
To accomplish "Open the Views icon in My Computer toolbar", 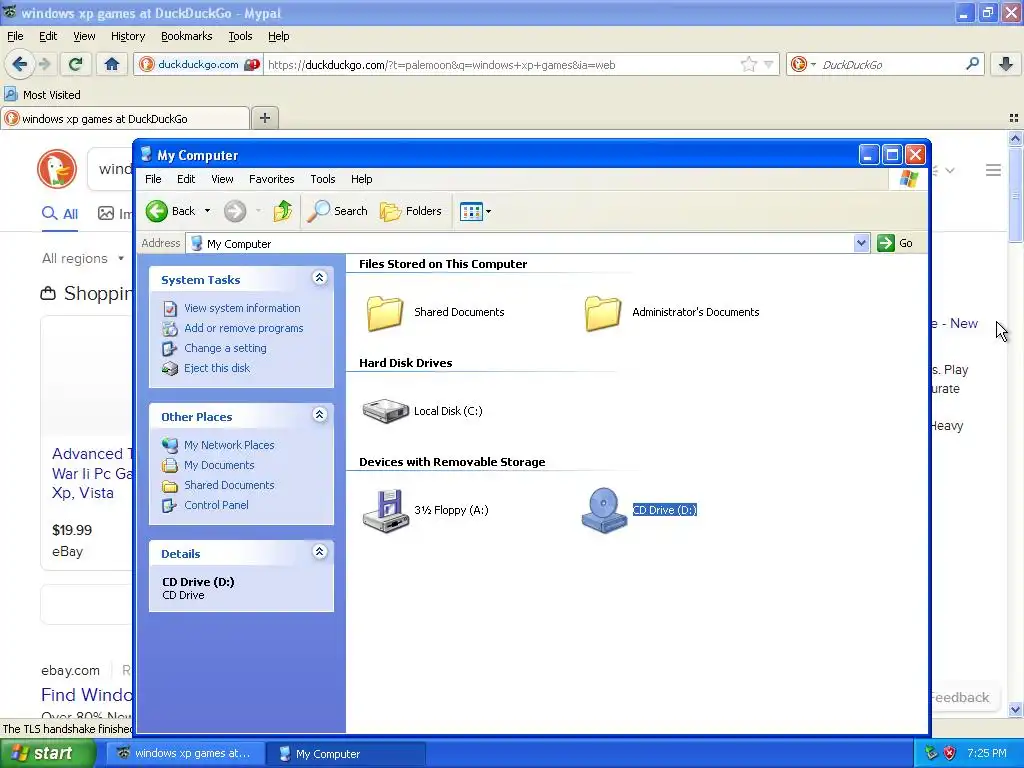I will pyautogui.click(x=470, y=211).
